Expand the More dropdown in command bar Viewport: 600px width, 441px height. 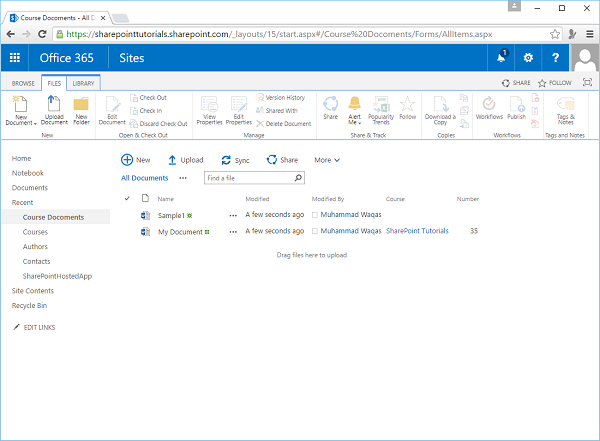pos(327,160)
